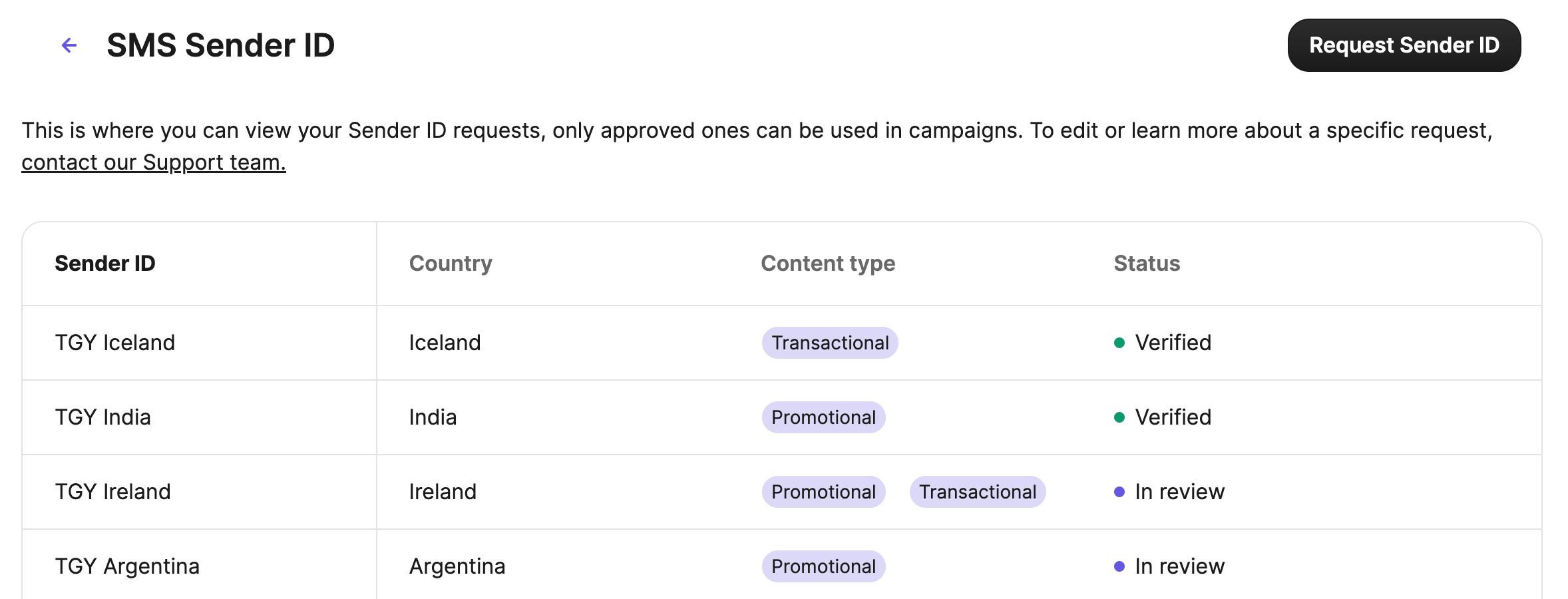Click the Country column header
The height and width of the screenshot is (599, 1568).
[451, 264]
